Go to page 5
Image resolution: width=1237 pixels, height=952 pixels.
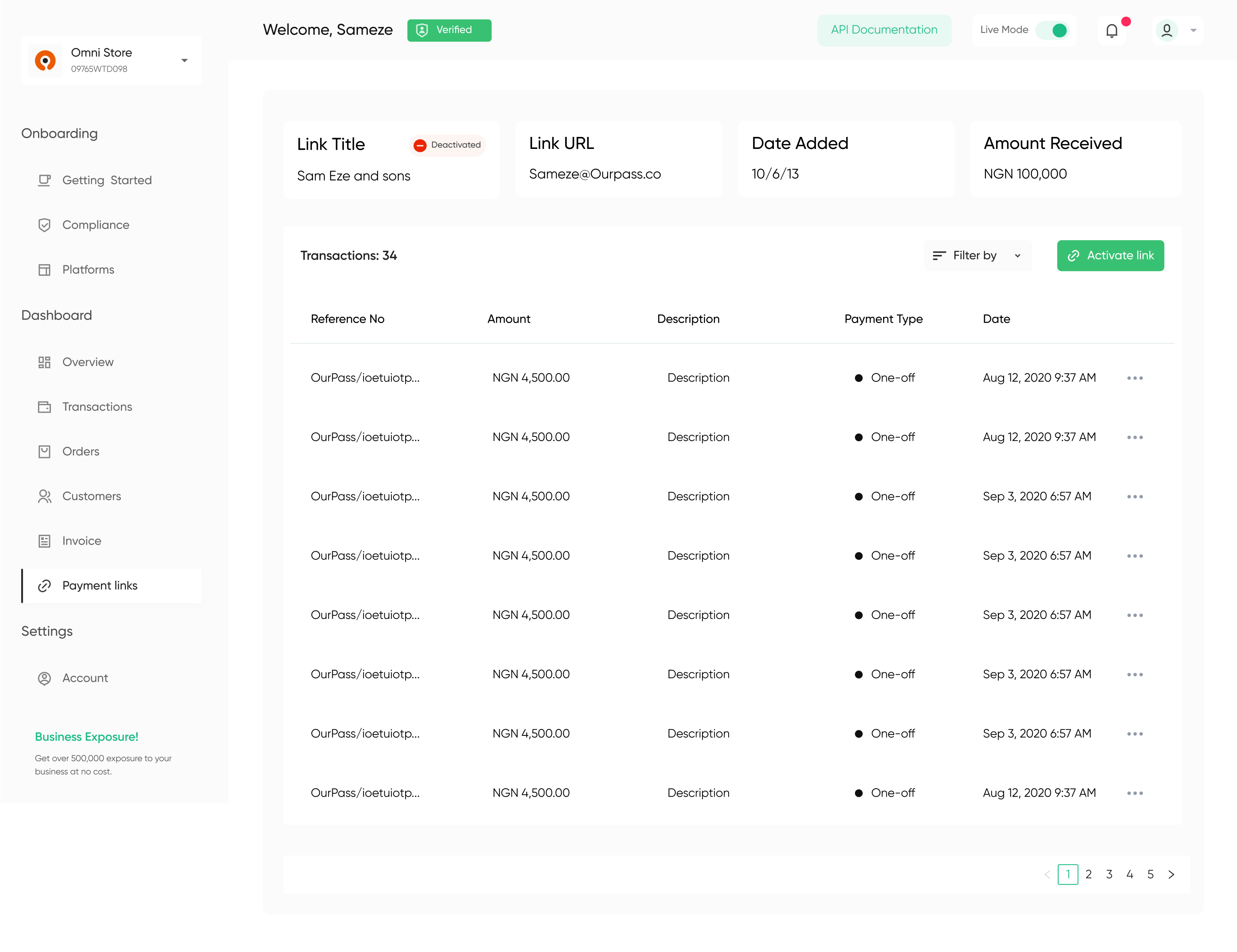pos(1151,874)
